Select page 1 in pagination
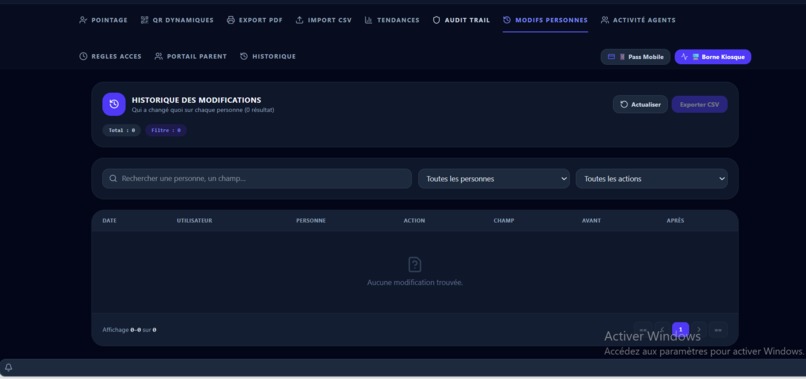The height and width of the screenshot is (379, 806). 681,330
